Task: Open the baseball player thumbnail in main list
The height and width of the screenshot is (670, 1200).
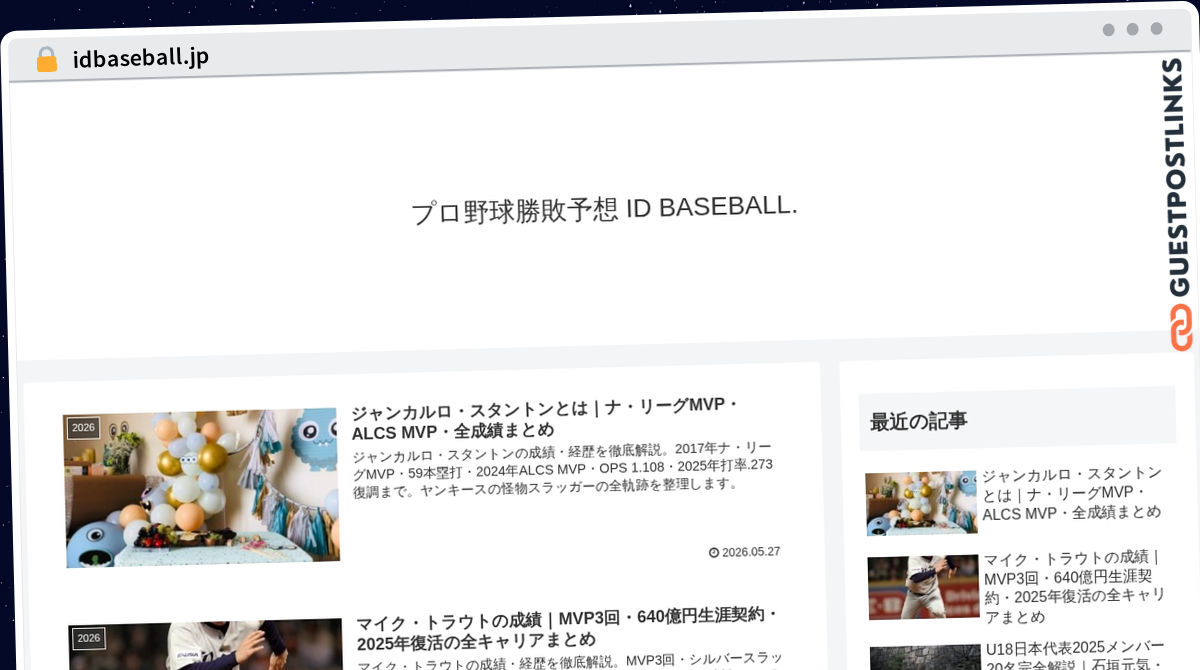Action: coord(206,645)
